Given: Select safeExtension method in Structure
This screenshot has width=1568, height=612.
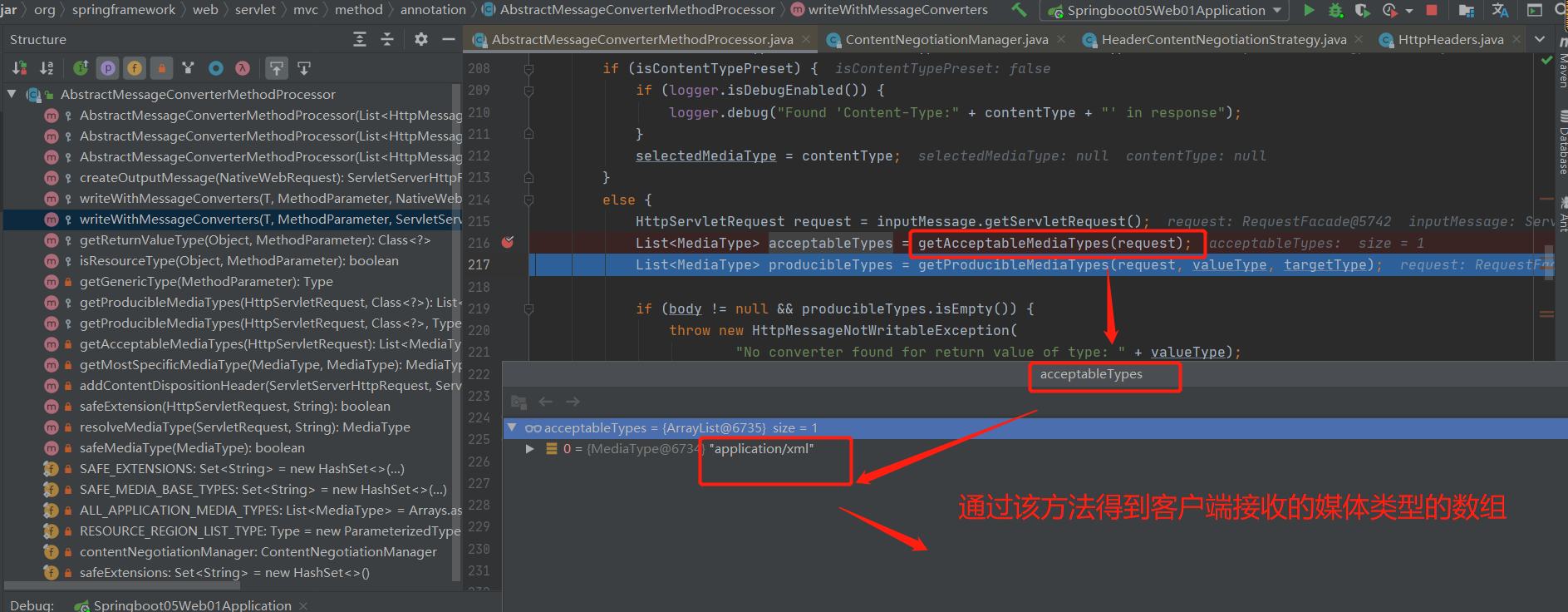Looking at the screenshot, I should 234,406.
